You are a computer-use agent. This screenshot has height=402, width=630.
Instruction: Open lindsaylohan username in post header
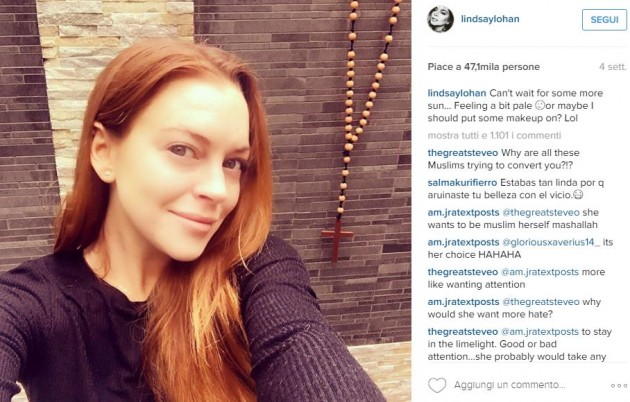(x=490, y=19)
